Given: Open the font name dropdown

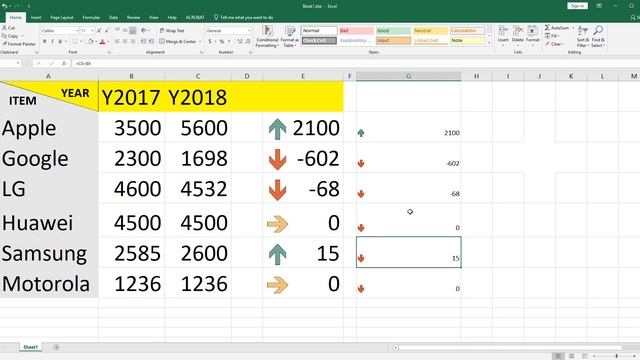Looking at the screenshot, I should [76, 31].
